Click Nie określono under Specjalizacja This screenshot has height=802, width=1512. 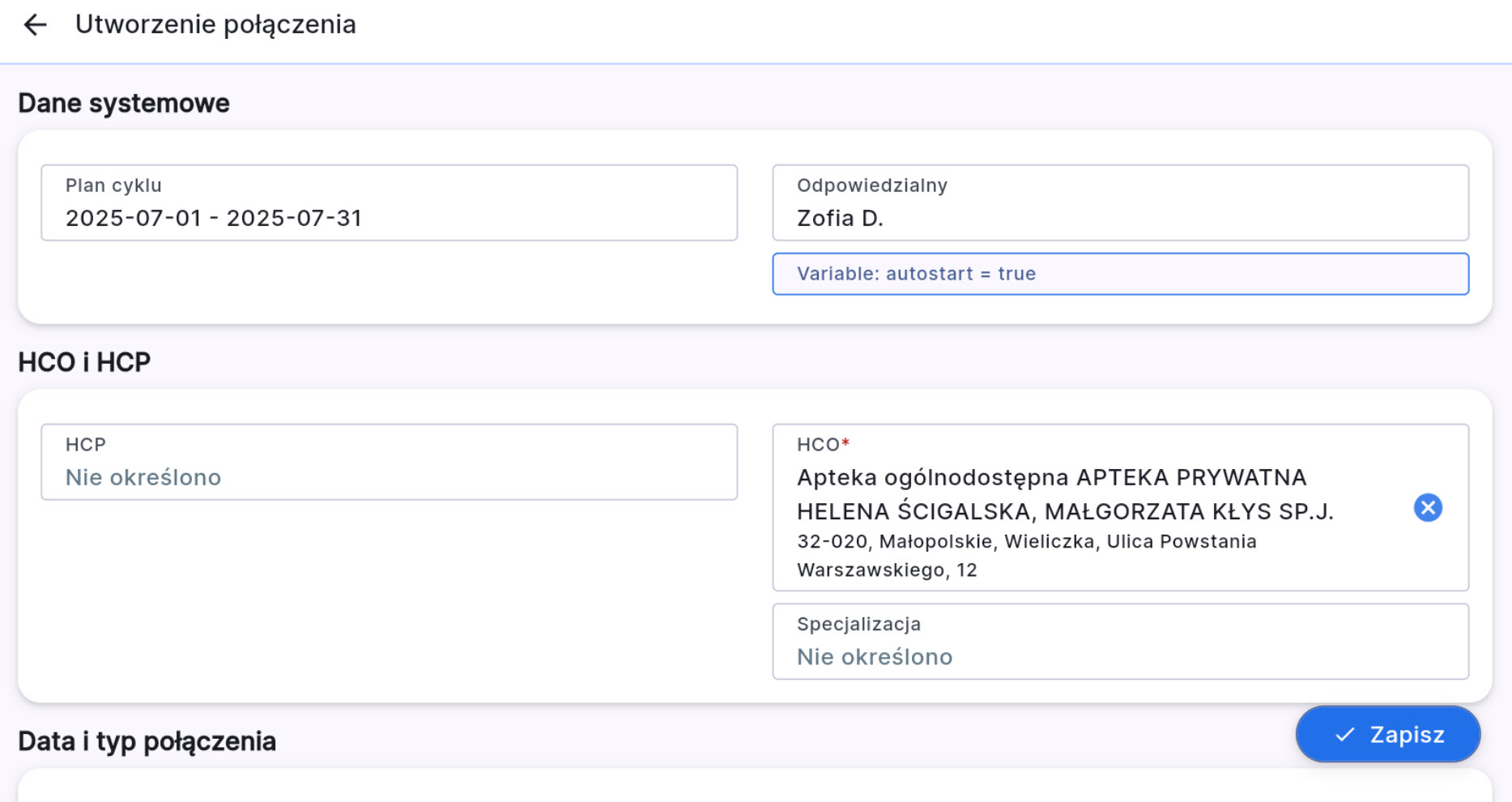click(x=874, y=657)
